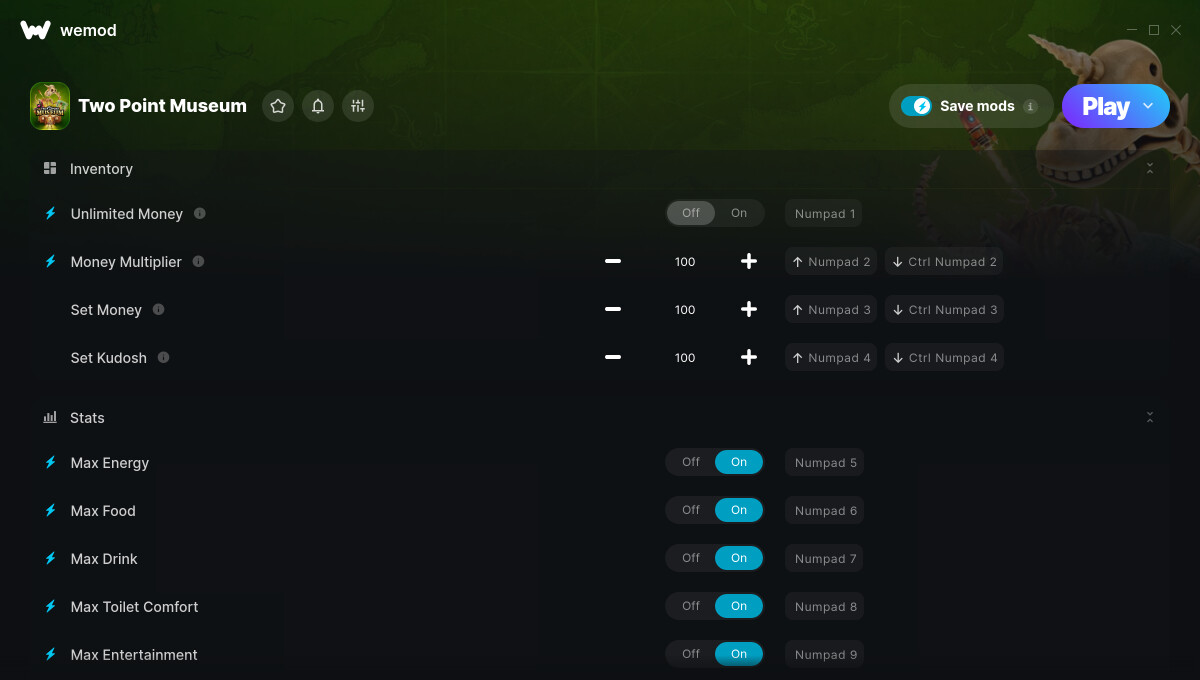Open the mod settings sliders icon
The height and width of the screenshot is (680, 1200).
pyautogui.click(x=358, y=106)
